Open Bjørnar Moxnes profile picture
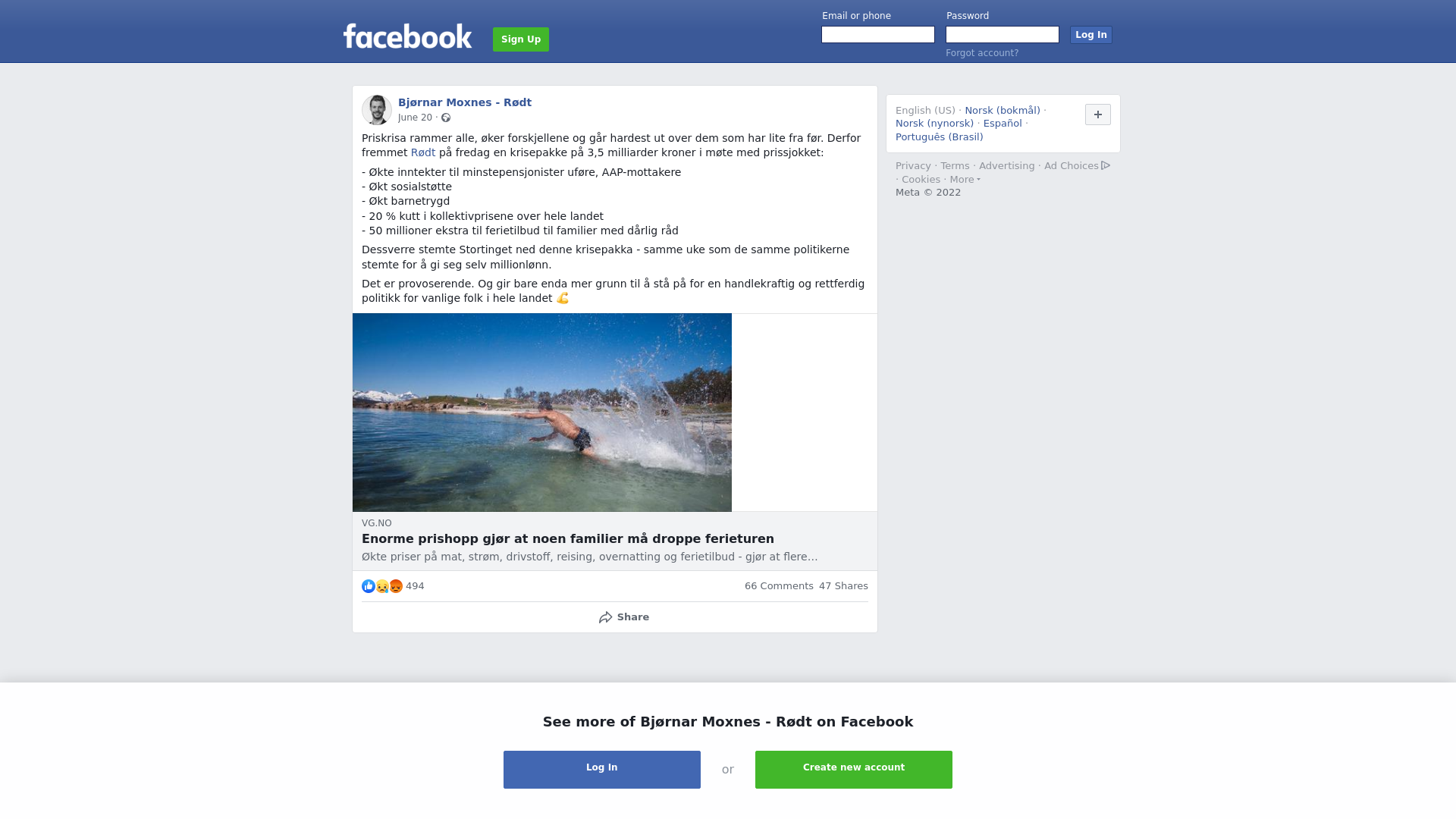The width and height of the screenshot is (1456, 819). point(377,110)
